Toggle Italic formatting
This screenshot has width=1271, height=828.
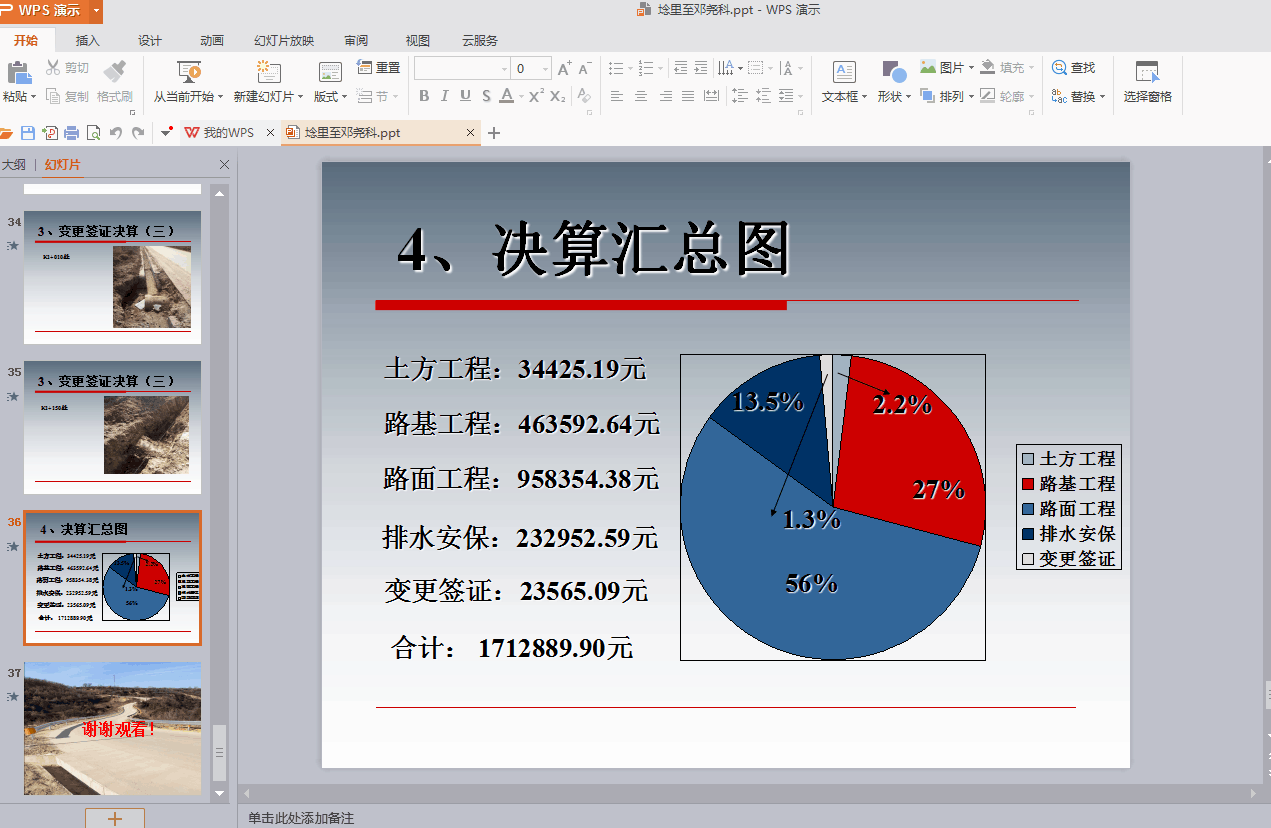point(445,96)
